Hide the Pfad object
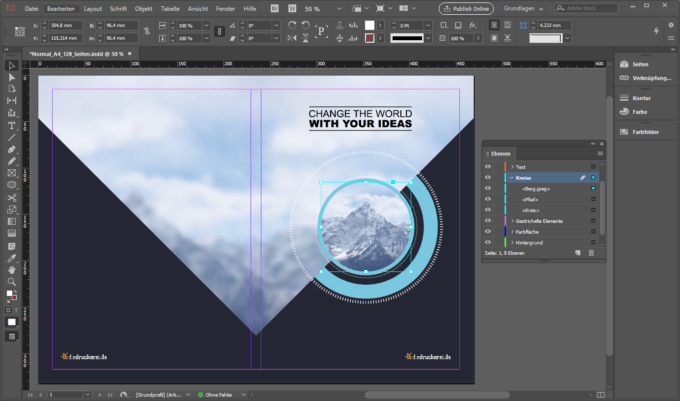Viewport: 680px width, 401px height. pos(488,199)
